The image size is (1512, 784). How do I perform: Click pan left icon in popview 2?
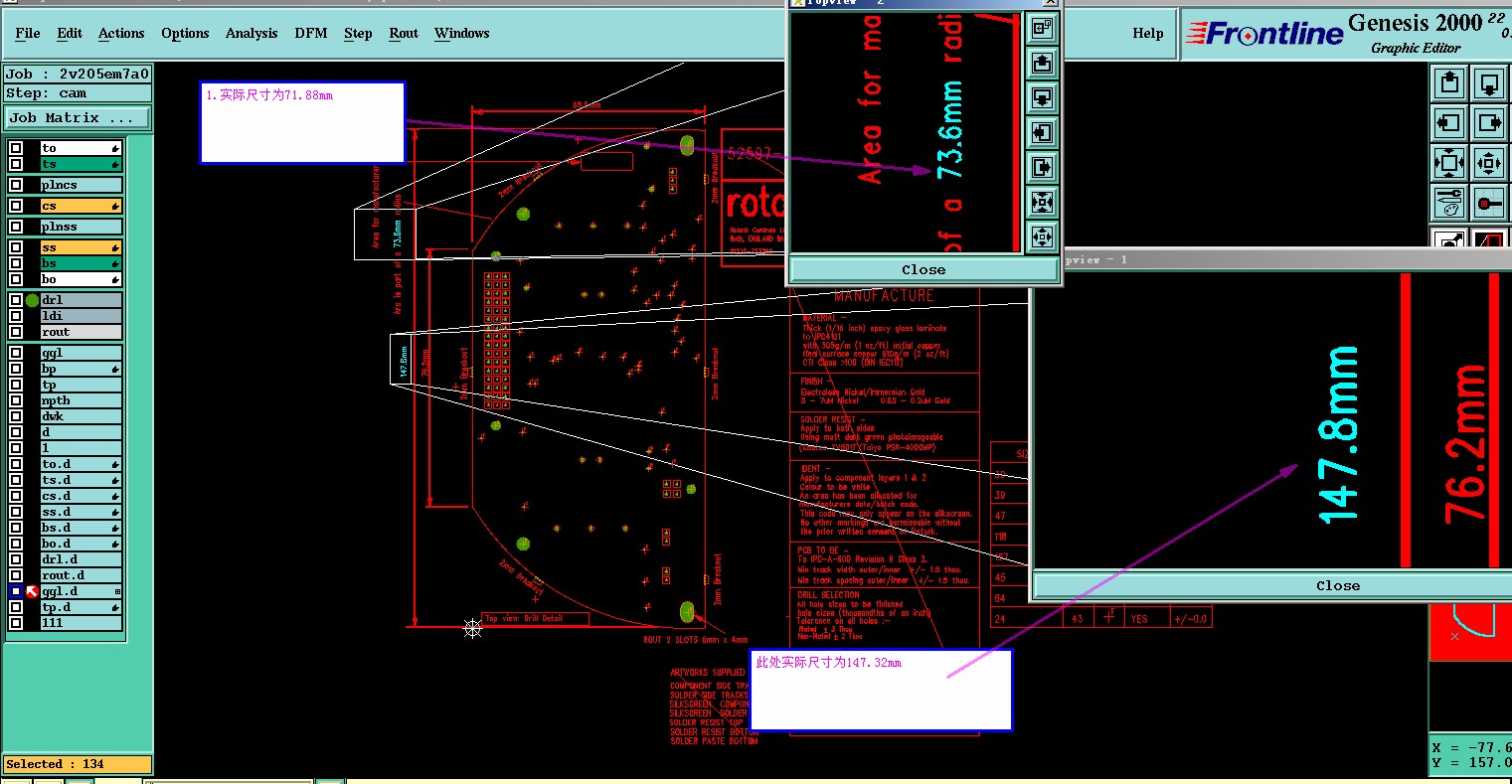click(x=1042, y=132)
